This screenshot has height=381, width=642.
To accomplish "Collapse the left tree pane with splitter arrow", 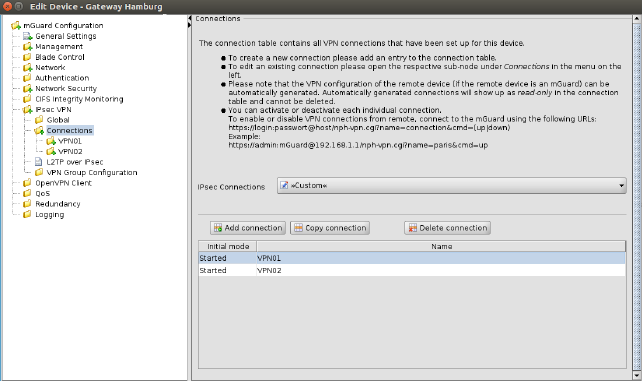I will click(x=190, y=18).
